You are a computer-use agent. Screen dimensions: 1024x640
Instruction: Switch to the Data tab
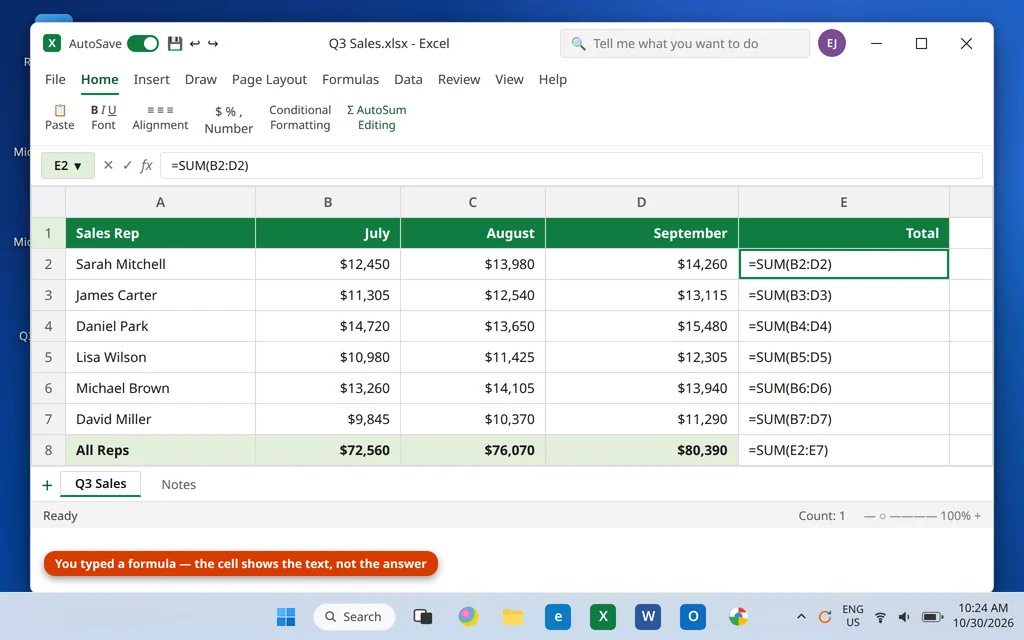tap(408, 79)
